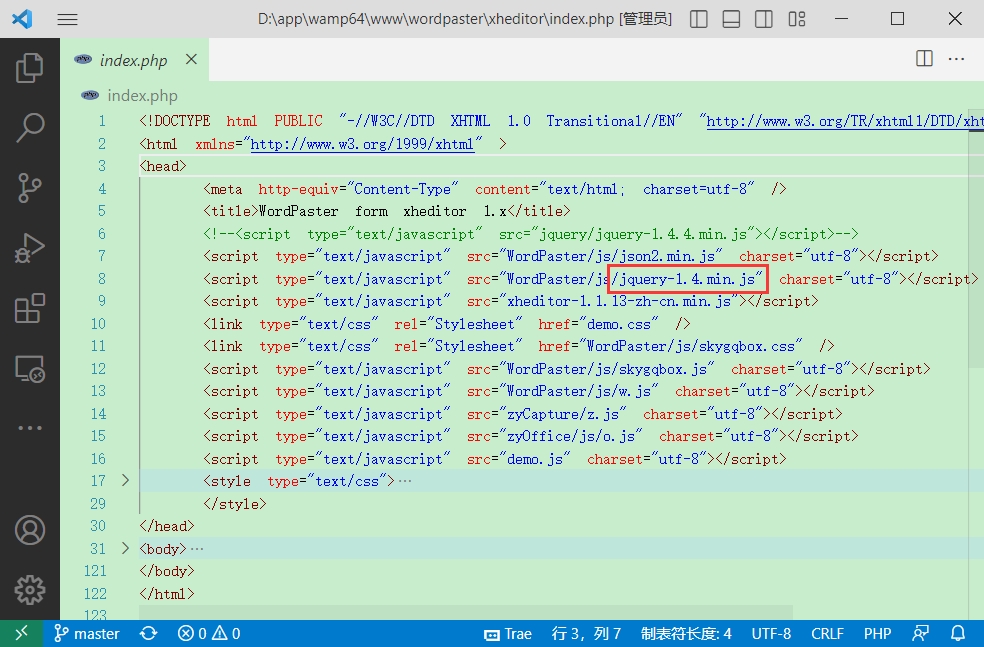Open the Extensions view
This screenshot has height=647, width=984.
[30, 308]
